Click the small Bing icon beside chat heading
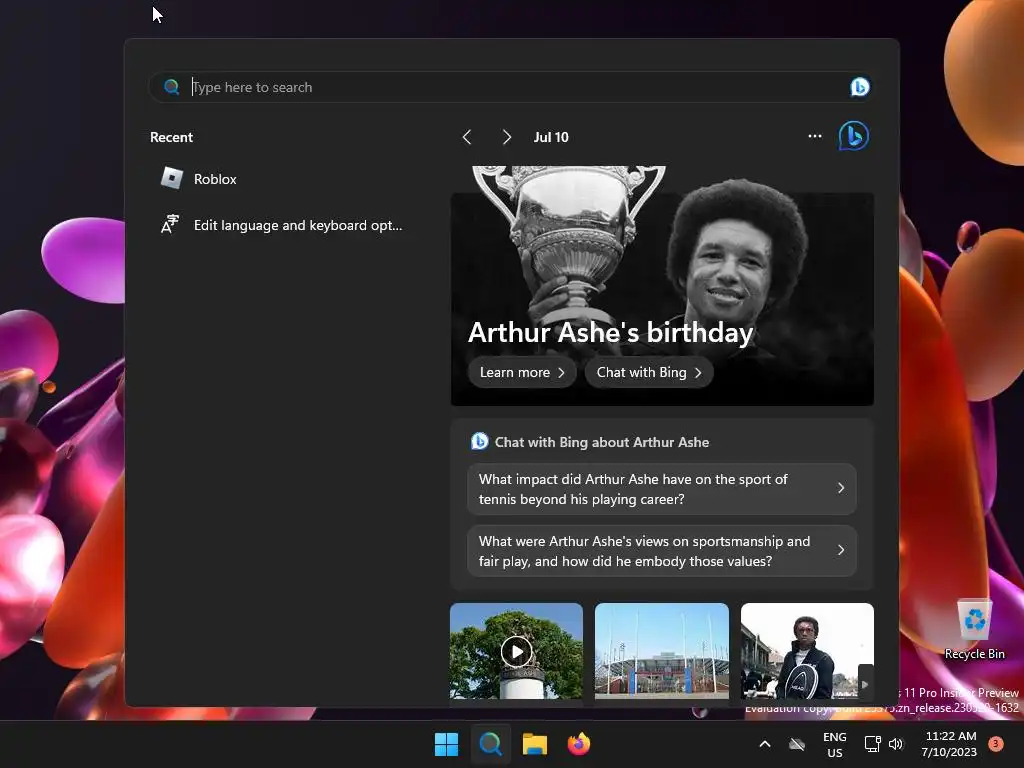1024x768 pixels. click(479, 441)
